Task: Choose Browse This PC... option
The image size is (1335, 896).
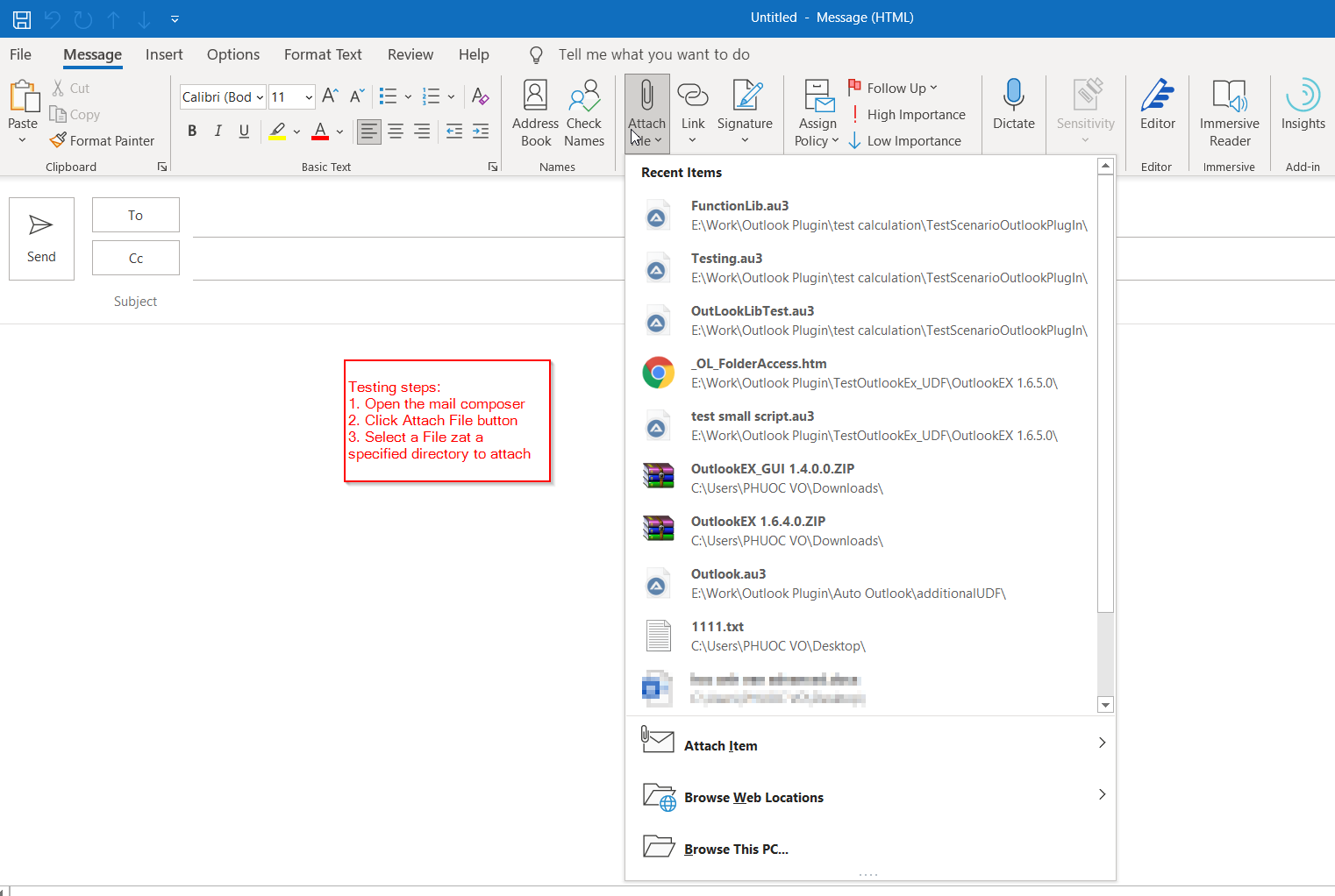Action: (x=870, y=848)
